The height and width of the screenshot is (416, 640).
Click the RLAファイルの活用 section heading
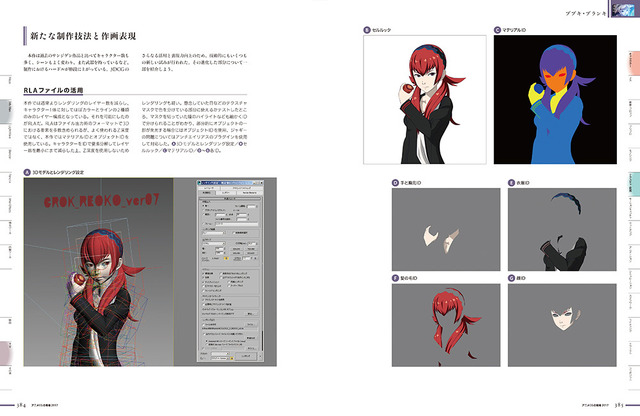pos(52,92)
